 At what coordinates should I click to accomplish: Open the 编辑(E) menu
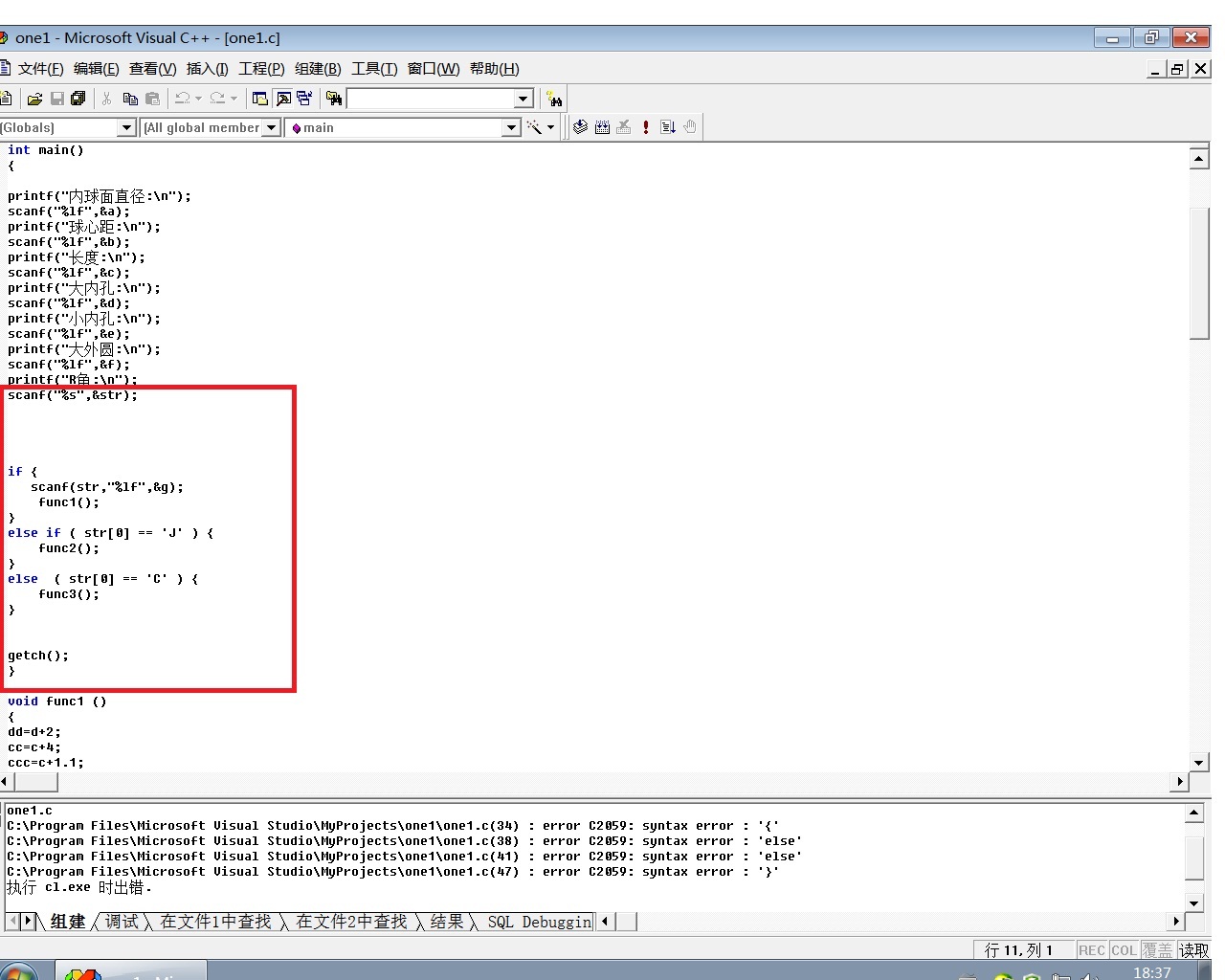(x=96, y=69)
